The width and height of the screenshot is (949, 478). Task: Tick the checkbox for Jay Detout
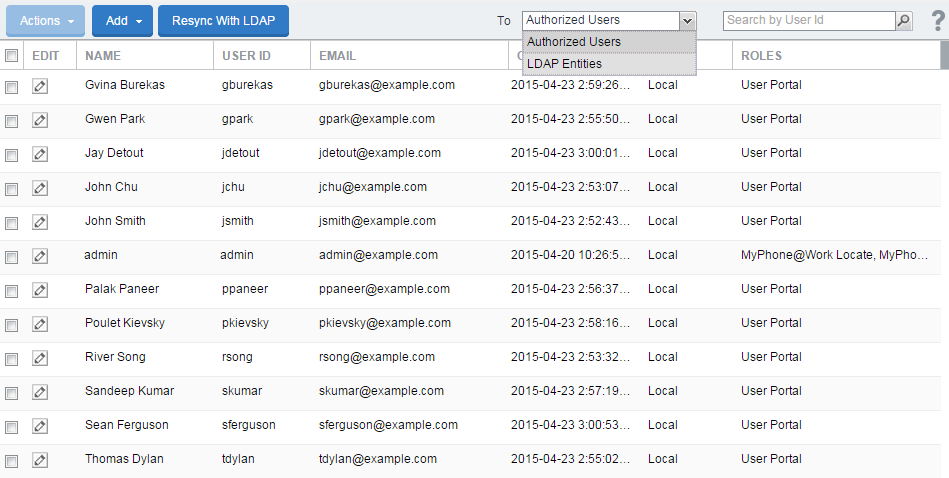[11, 155]
